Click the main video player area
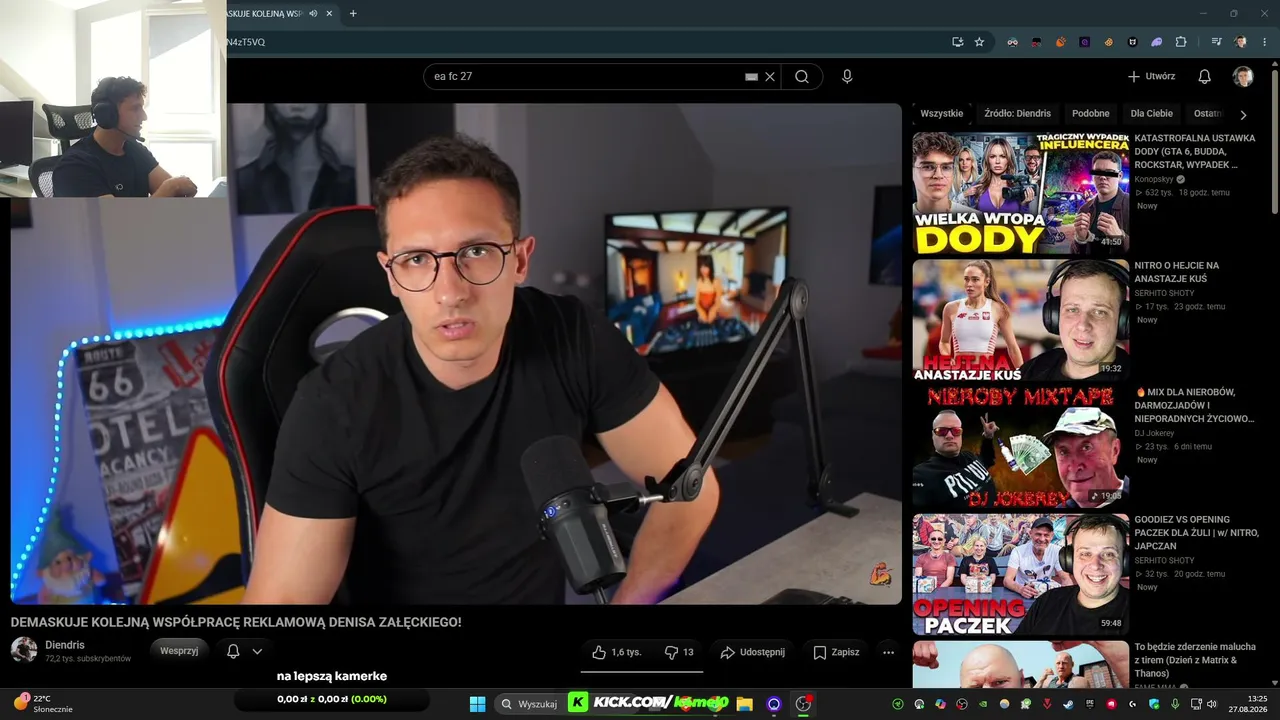 456,354
